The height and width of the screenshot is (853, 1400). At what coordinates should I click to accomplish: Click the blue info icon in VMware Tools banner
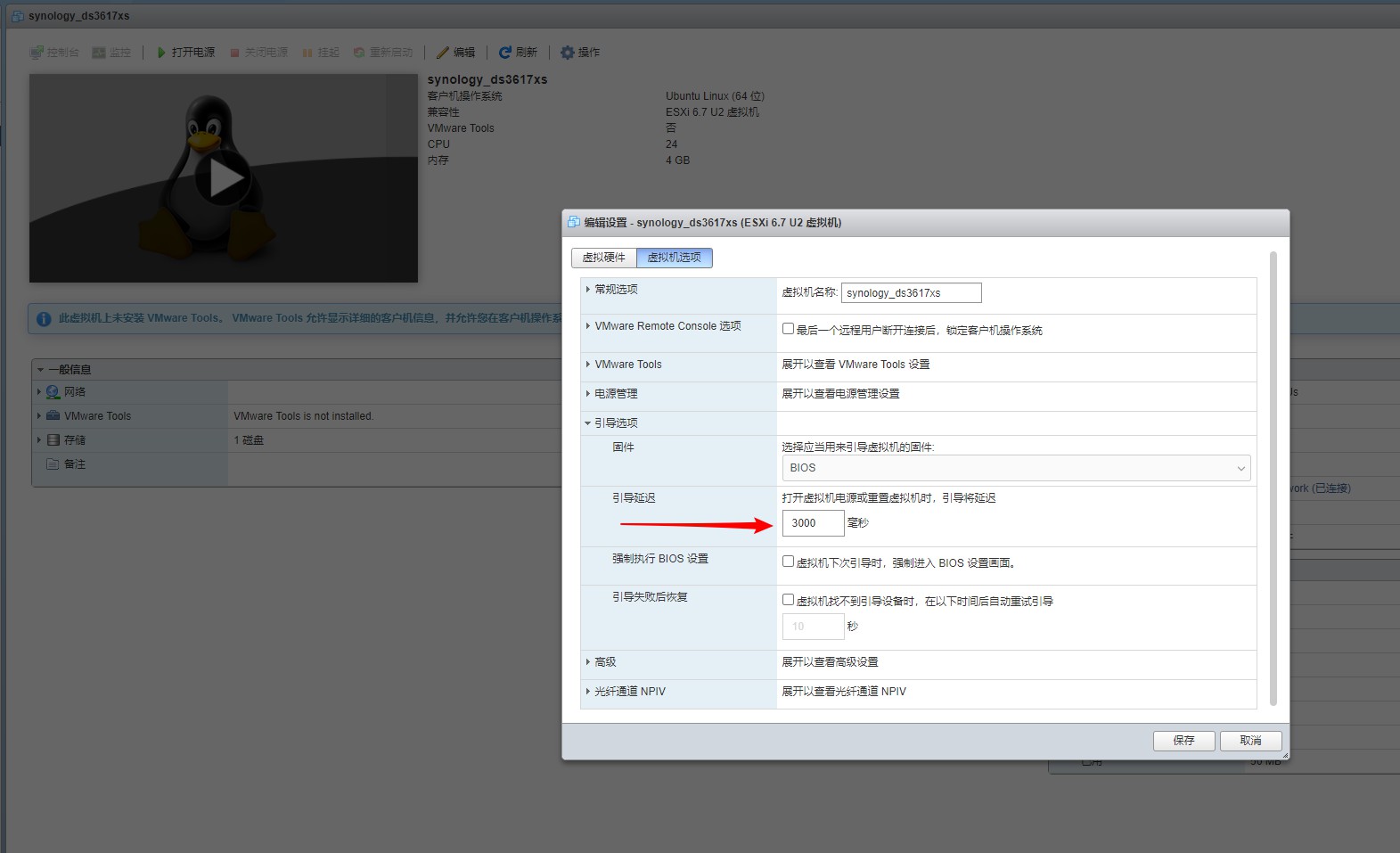[43, 318]
